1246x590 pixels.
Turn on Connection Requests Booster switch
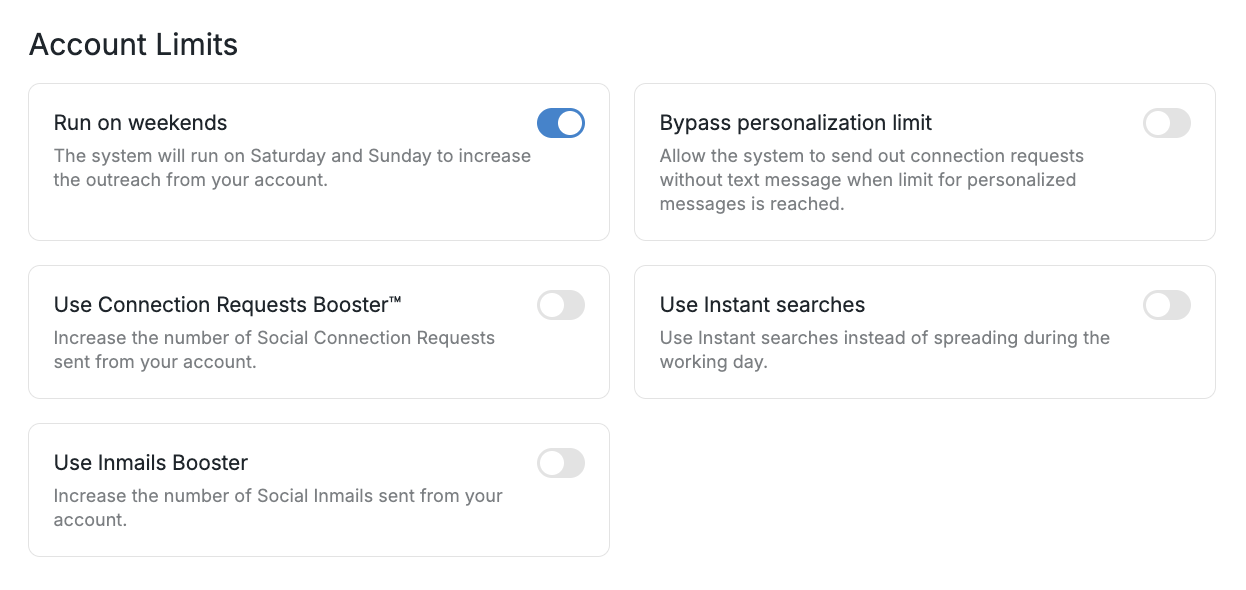(560, 305)
